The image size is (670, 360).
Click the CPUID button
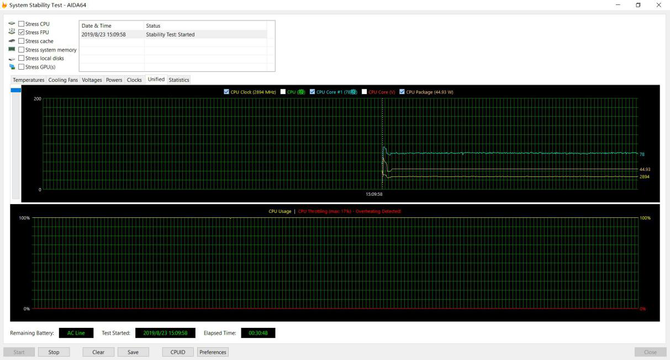point(178,352)
